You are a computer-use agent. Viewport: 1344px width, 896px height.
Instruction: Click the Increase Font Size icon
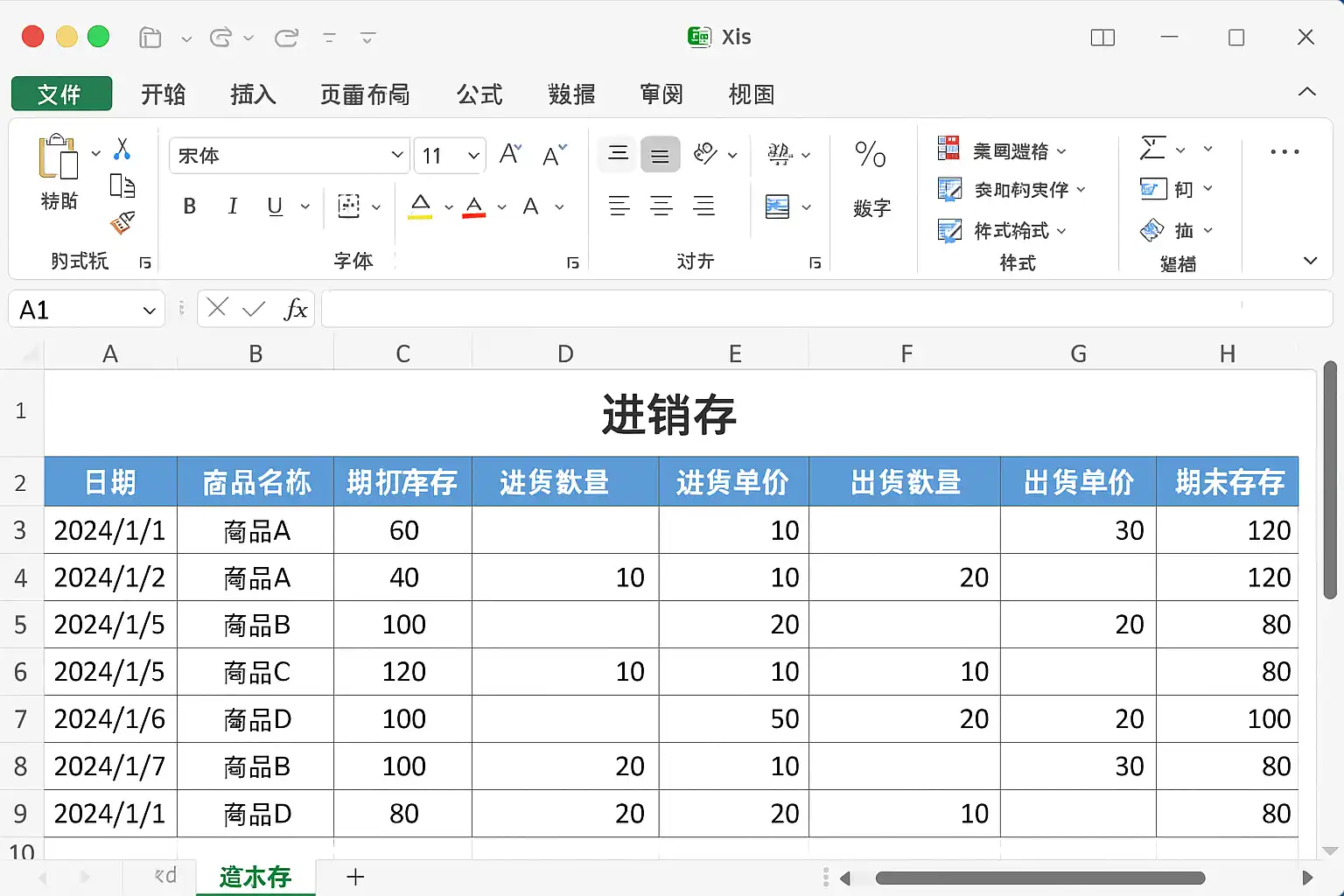click(x=510, y=155)
